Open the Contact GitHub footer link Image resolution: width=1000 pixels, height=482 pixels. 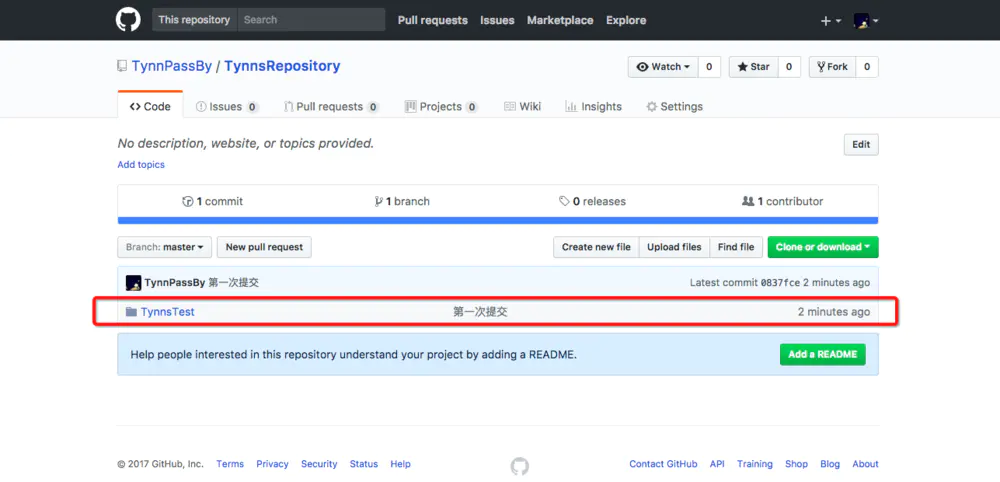tap(663, 464)
